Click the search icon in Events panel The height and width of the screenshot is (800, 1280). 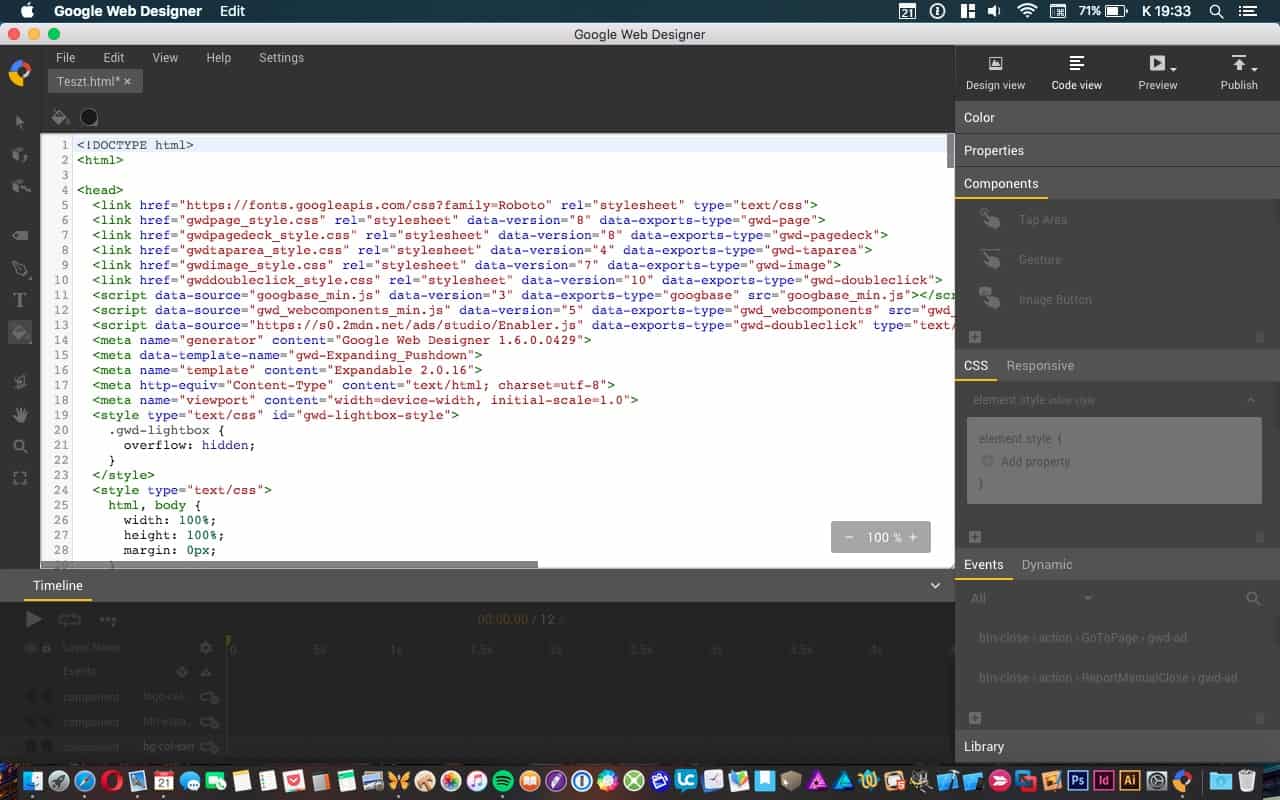click(x=1253, y=599)
